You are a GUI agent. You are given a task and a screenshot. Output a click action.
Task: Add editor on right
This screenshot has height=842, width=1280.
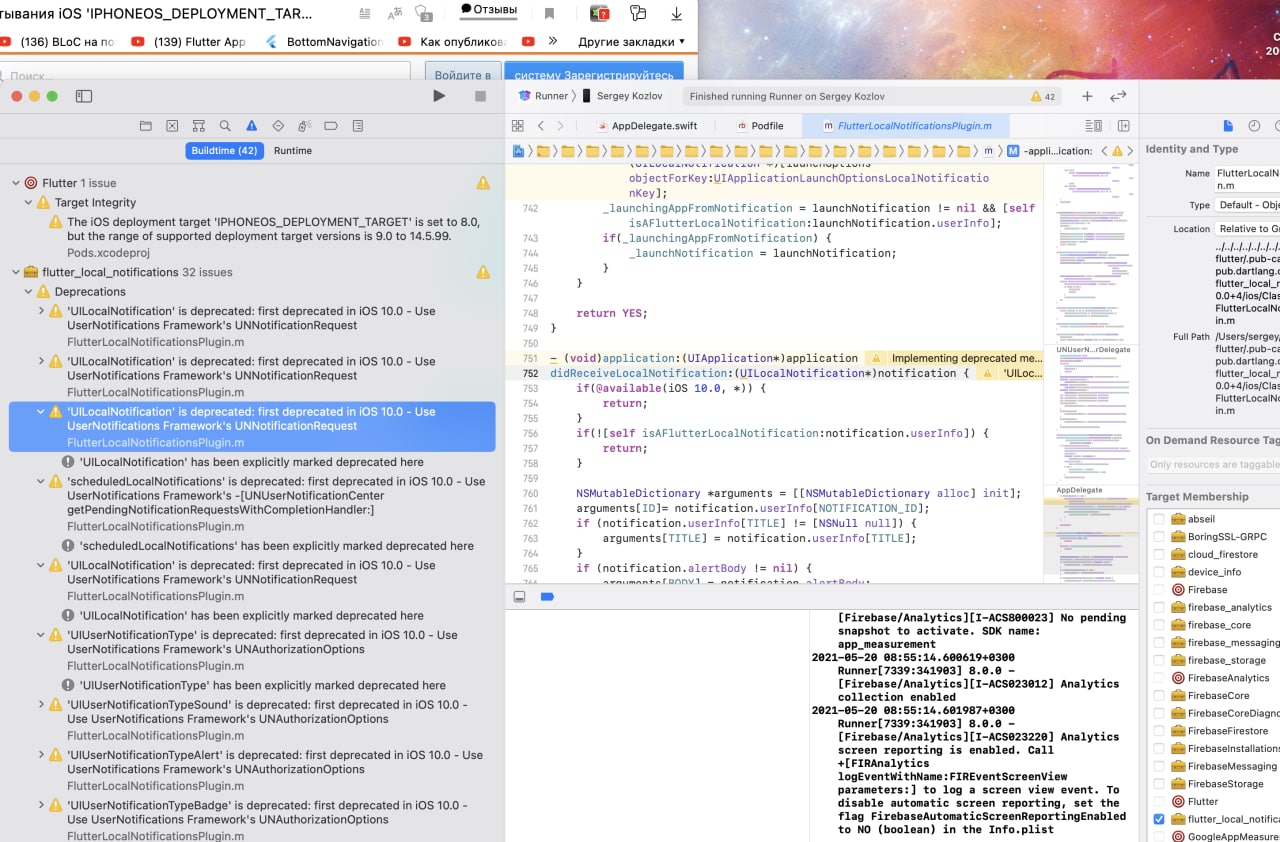pyautogui.click(x=1123, y=126)
